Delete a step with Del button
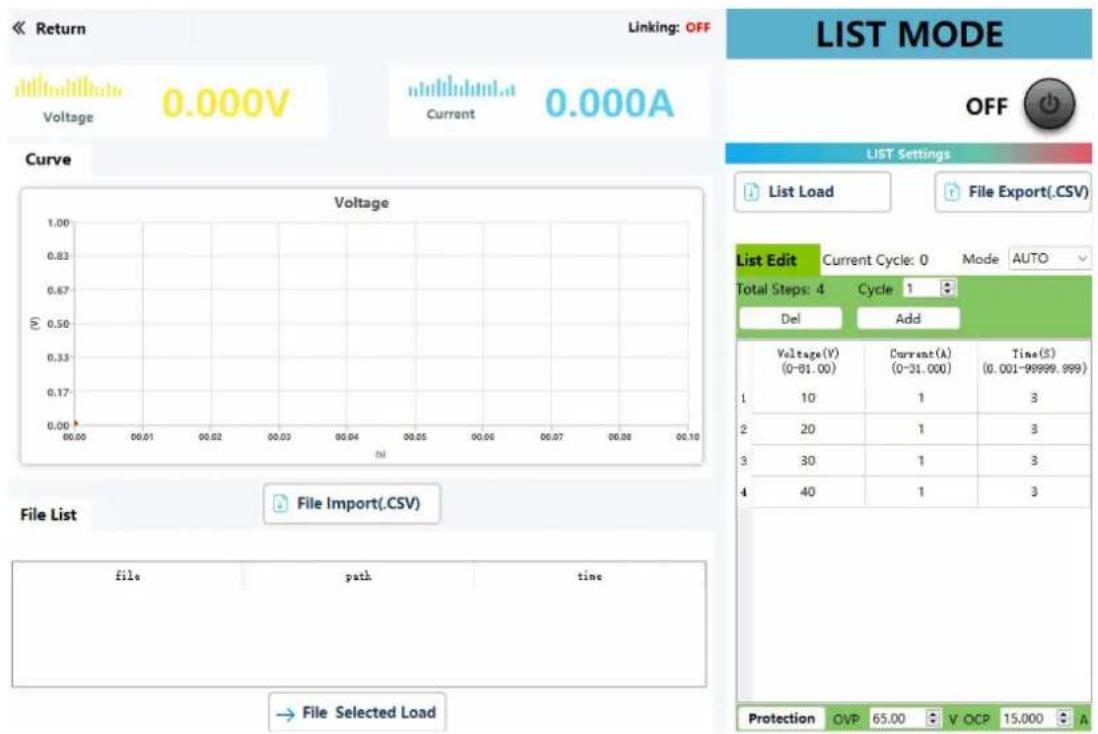The image size is (1098, 734). coord(790,319)
